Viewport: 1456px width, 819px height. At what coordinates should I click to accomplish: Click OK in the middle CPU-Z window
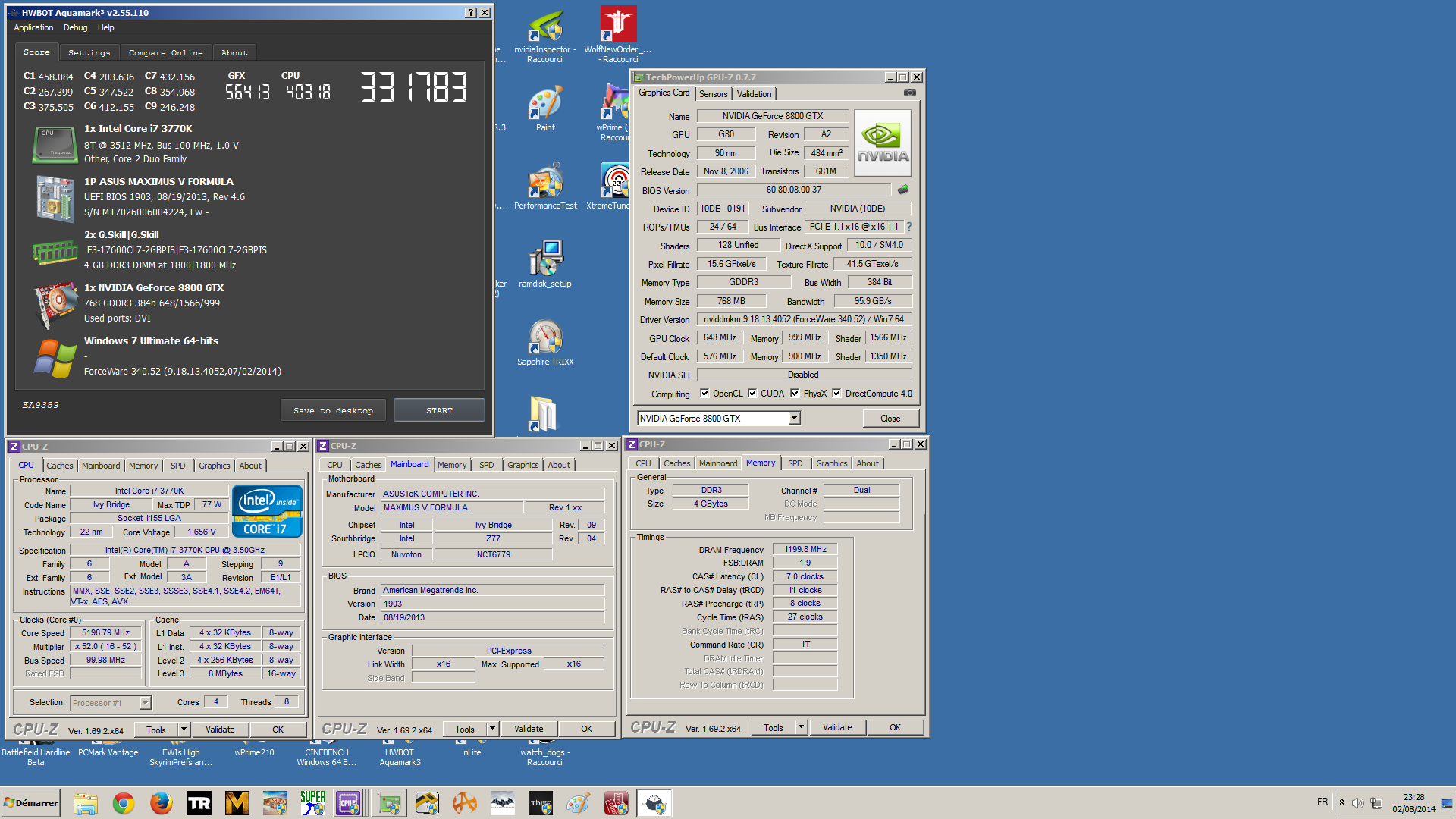pos(586,729)
